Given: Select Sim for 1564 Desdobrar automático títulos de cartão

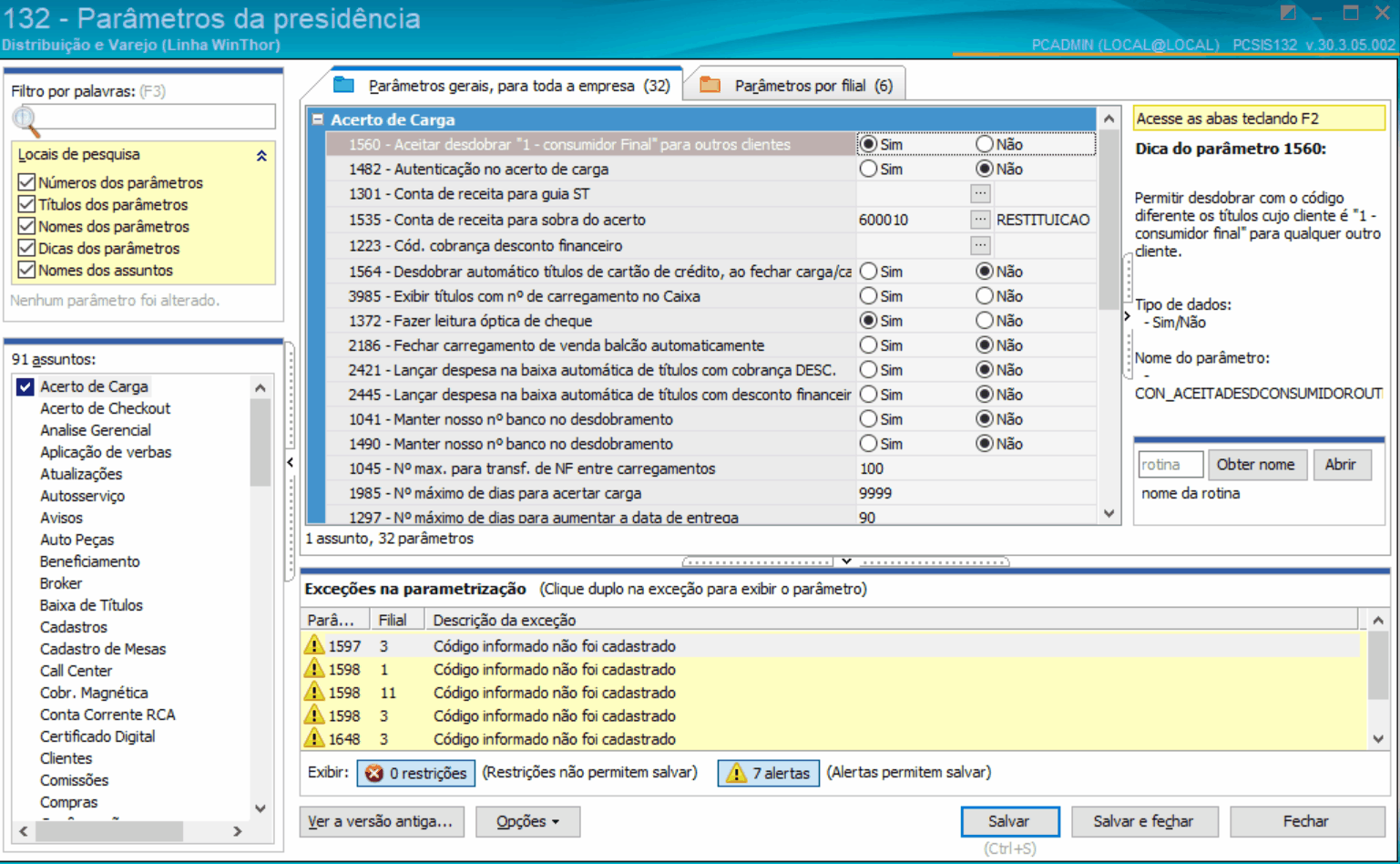Looking at the screenshot, I should (868, 272).
